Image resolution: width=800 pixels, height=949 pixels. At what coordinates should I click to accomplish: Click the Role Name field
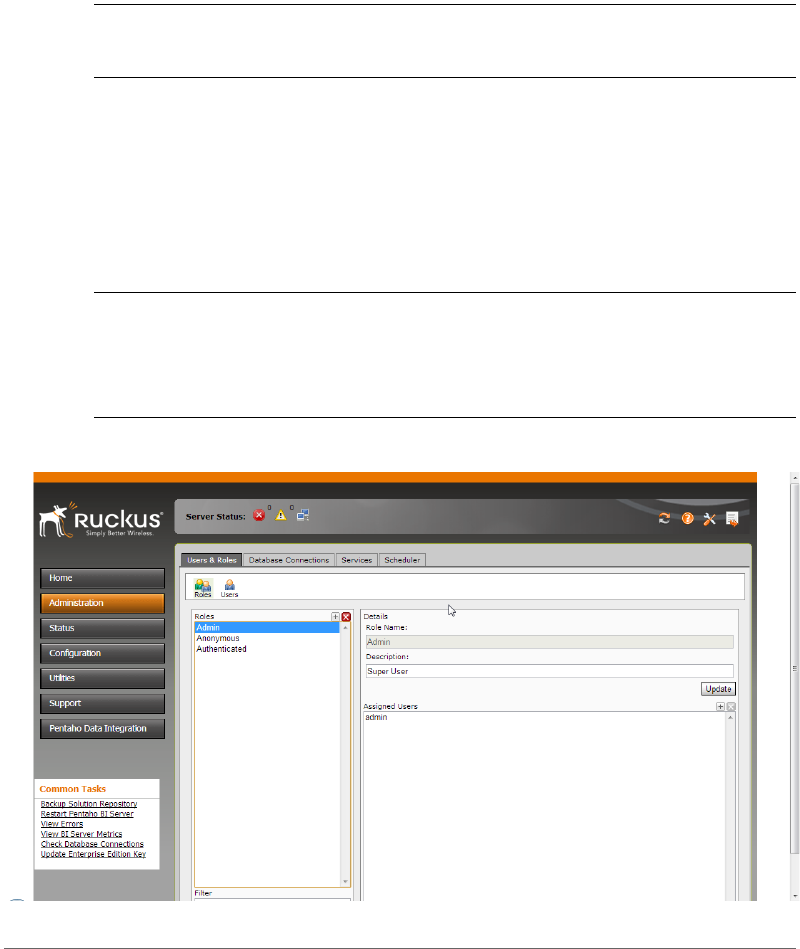pos(549,642)
